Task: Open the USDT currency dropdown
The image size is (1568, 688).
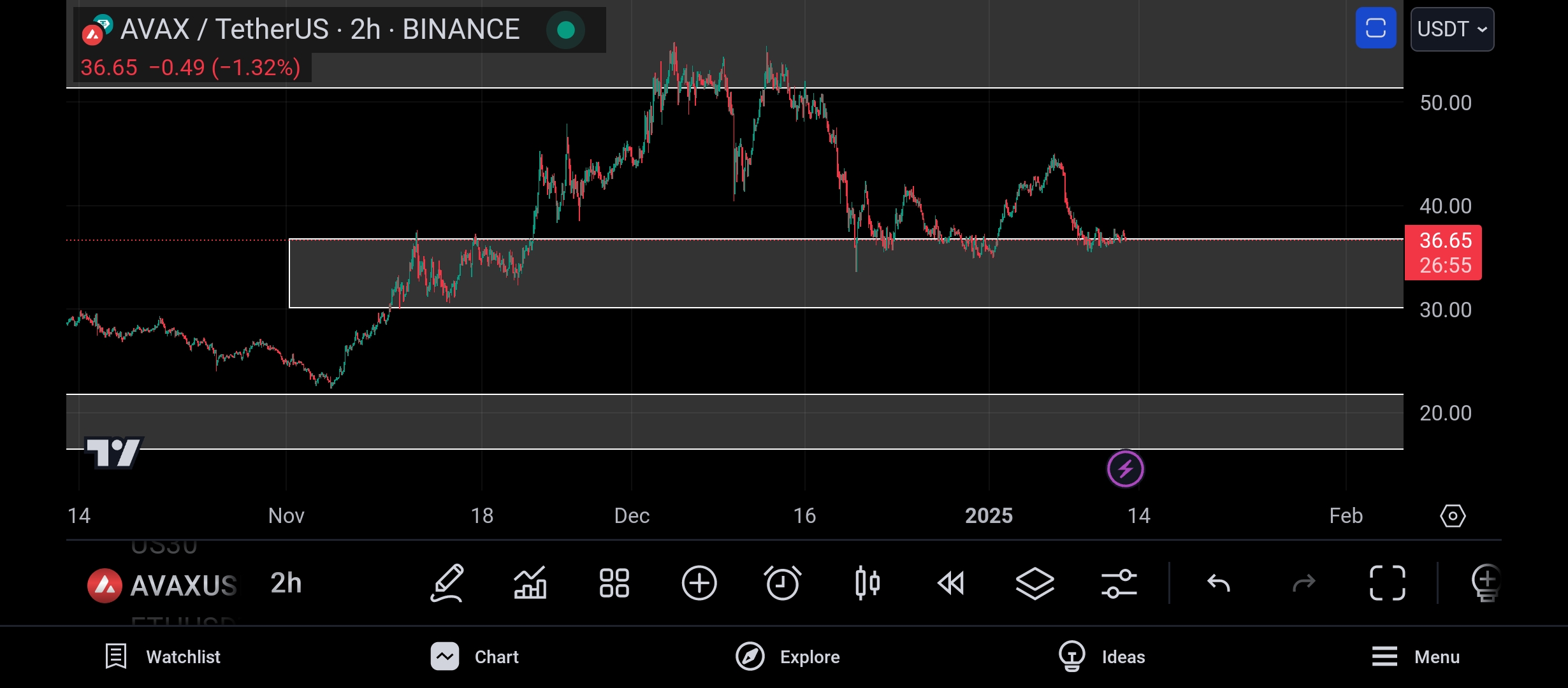Action: point(1452,29)
